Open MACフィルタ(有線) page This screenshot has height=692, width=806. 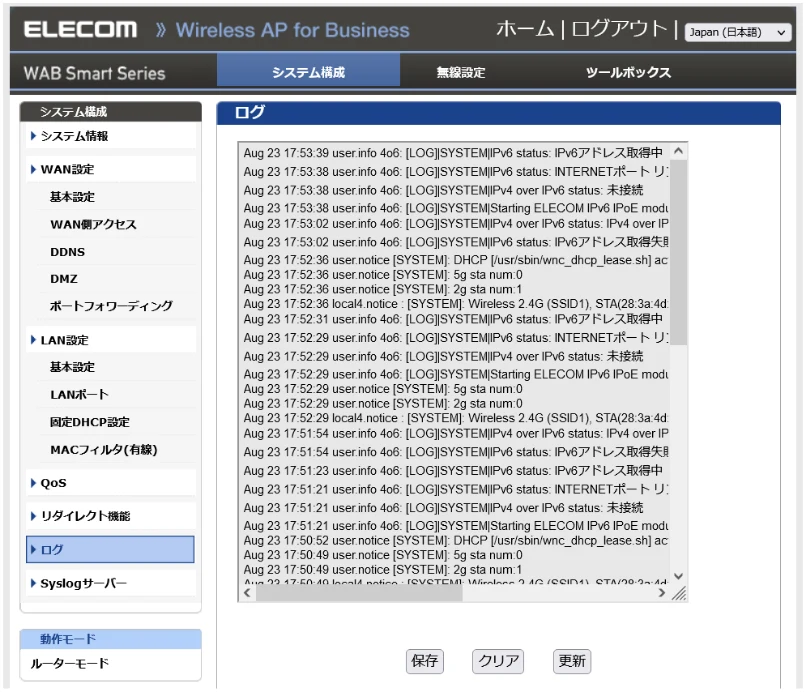pos(103,450)
